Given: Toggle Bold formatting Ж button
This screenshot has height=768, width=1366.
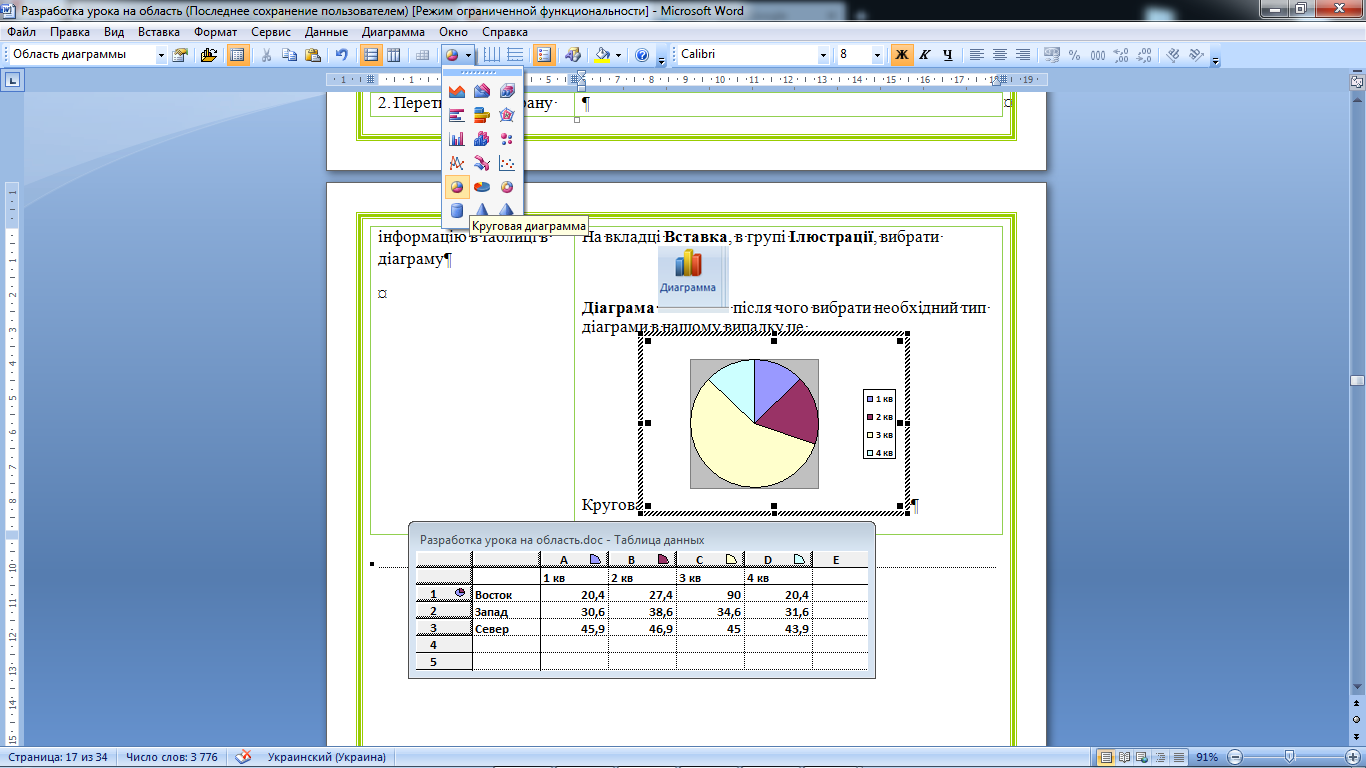Looking at the screenshot, I should click(x=902, y=55).
